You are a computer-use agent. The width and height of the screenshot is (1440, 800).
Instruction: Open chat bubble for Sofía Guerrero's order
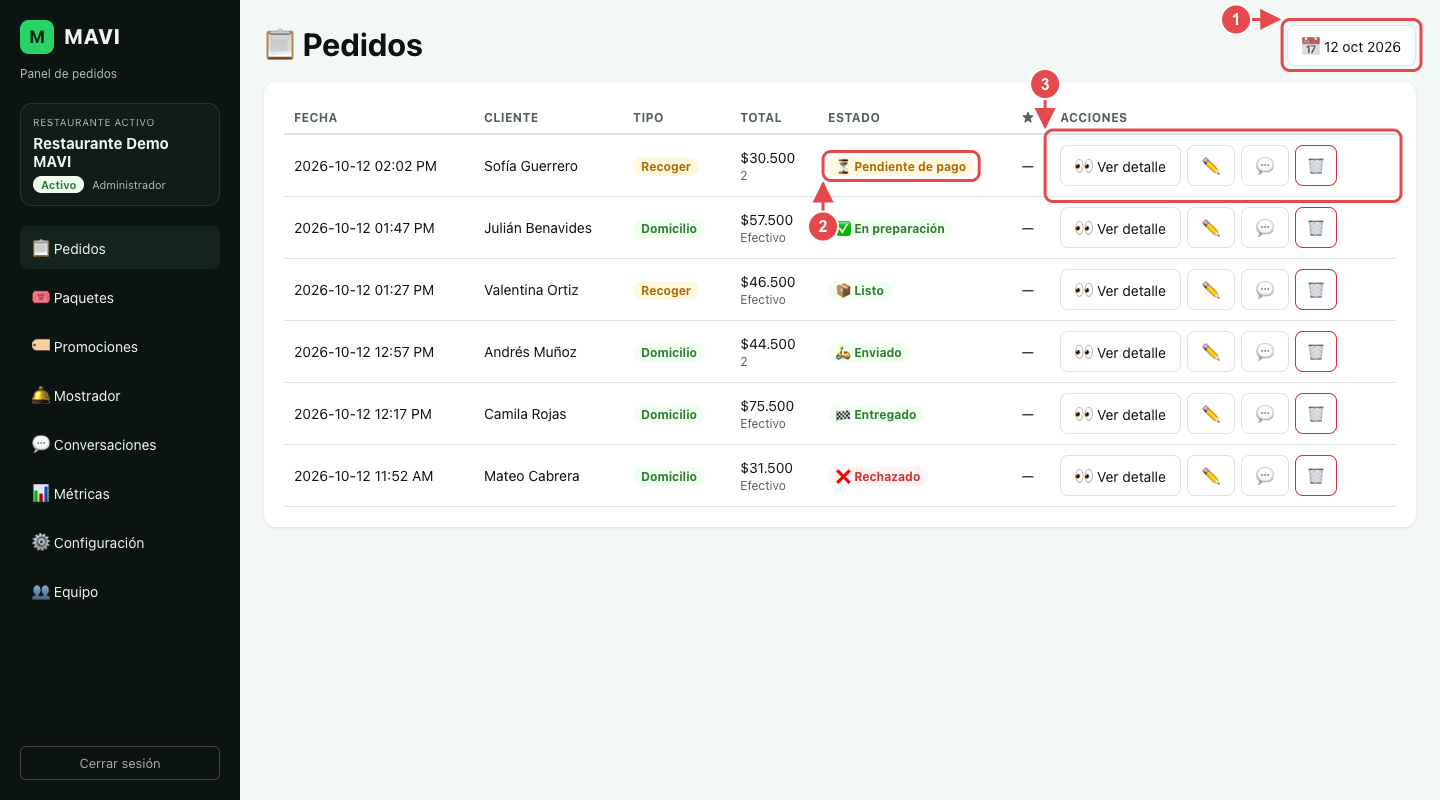click(x=1265, y=166)
